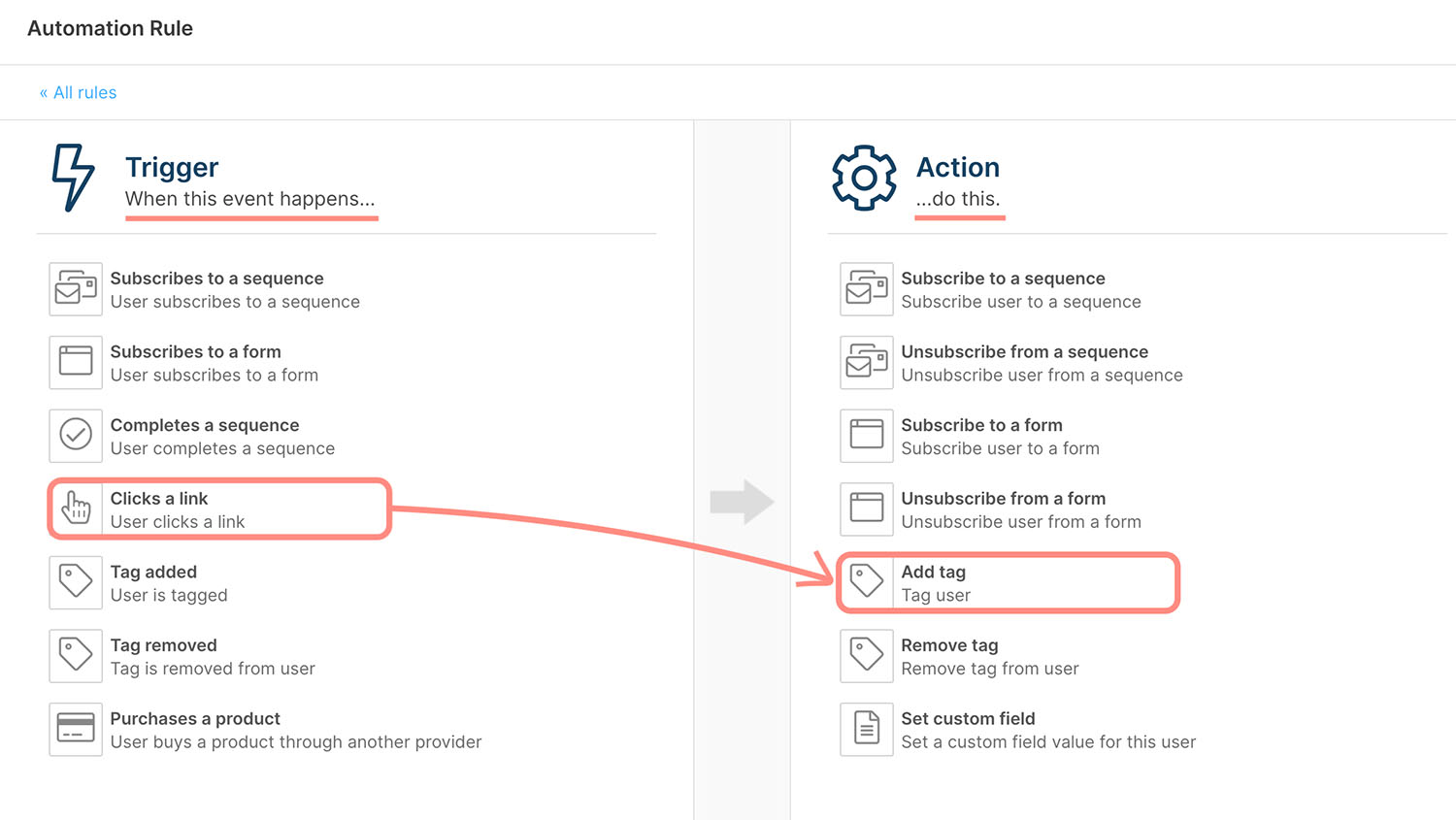
Task: Click 'User completes a sequence' description
Action: pos(222,448)
